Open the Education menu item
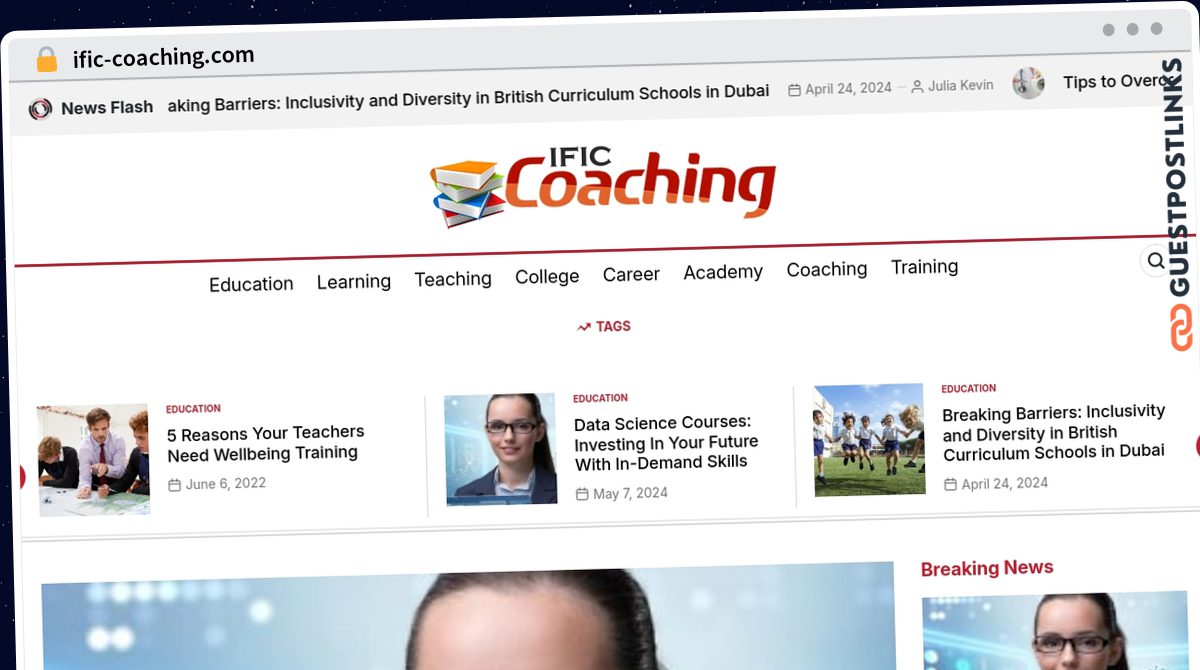1200x670 pixels. (251, 284)
